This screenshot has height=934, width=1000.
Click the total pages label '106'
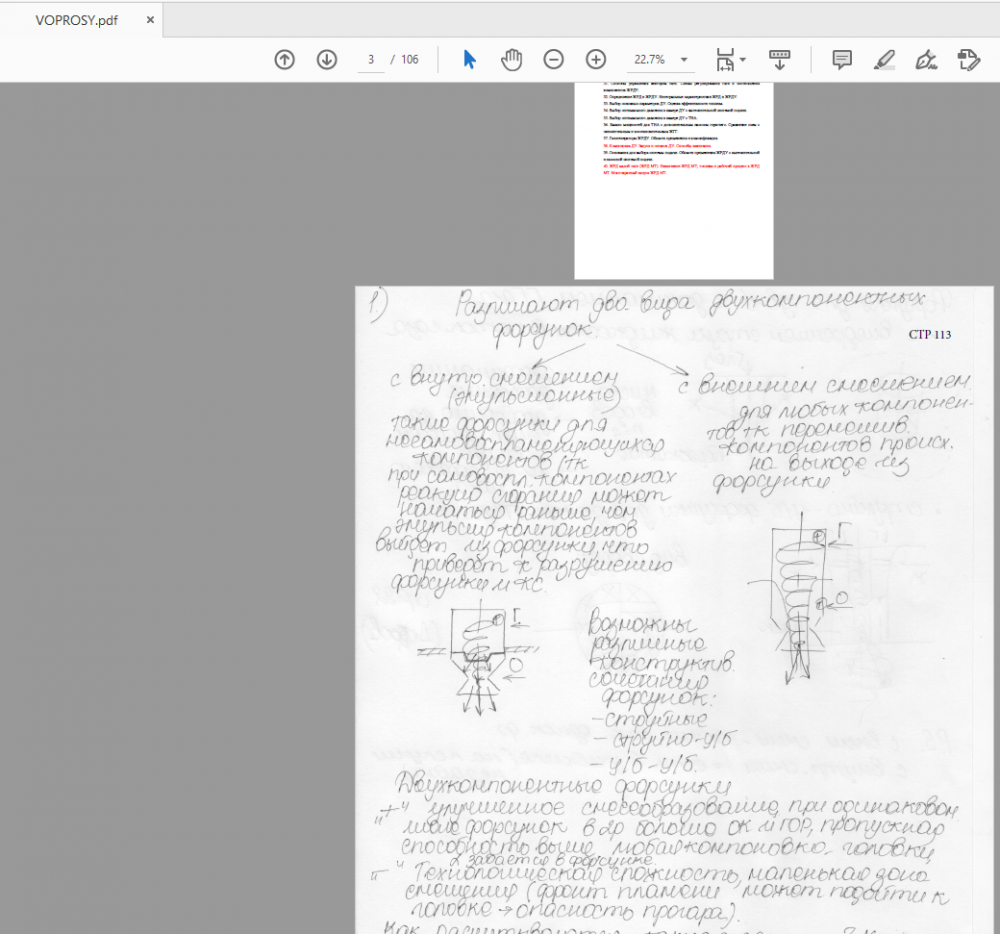click(x=410, y=60)
